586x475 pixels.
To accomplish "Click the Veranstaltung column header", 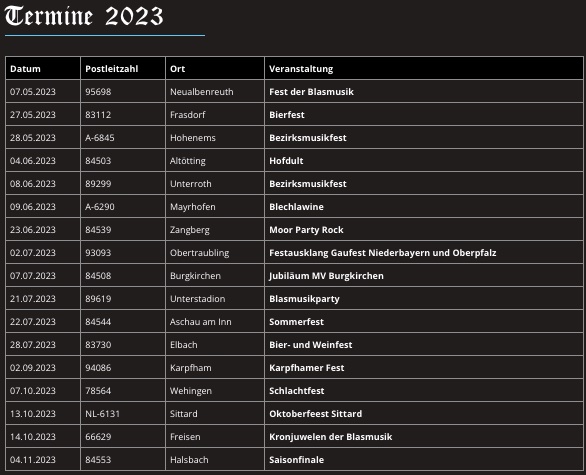I will [x=301, y=69].
